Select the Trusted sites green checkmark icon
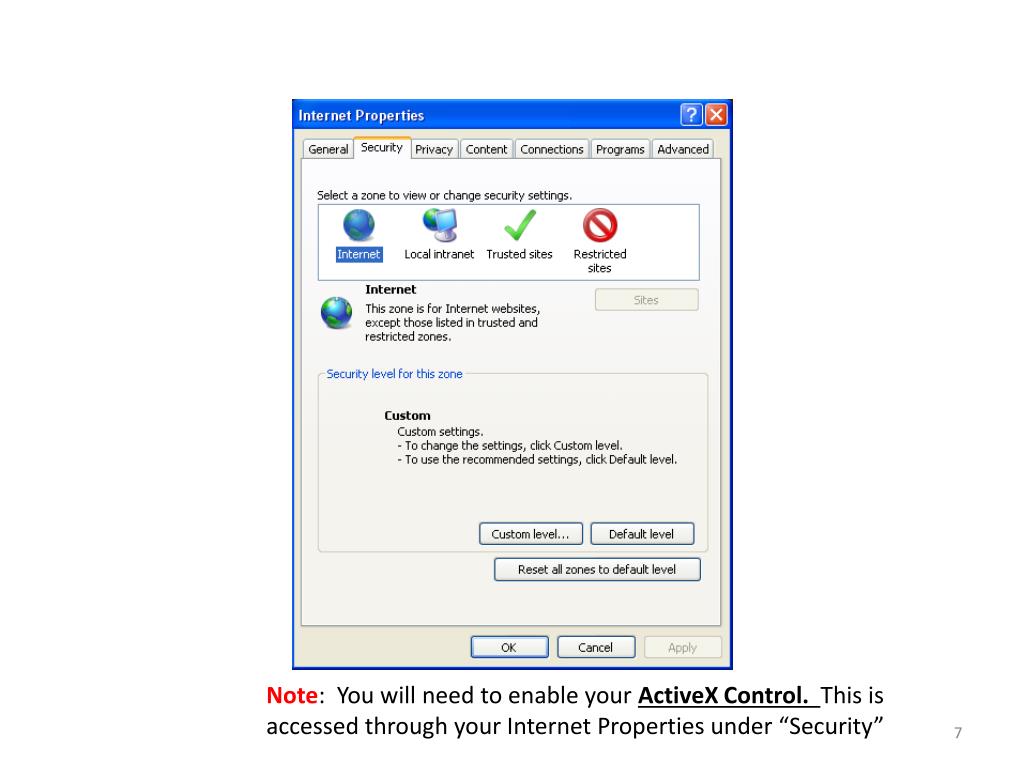Screen dimensions: 1024x768 click(x=520, y=225)
